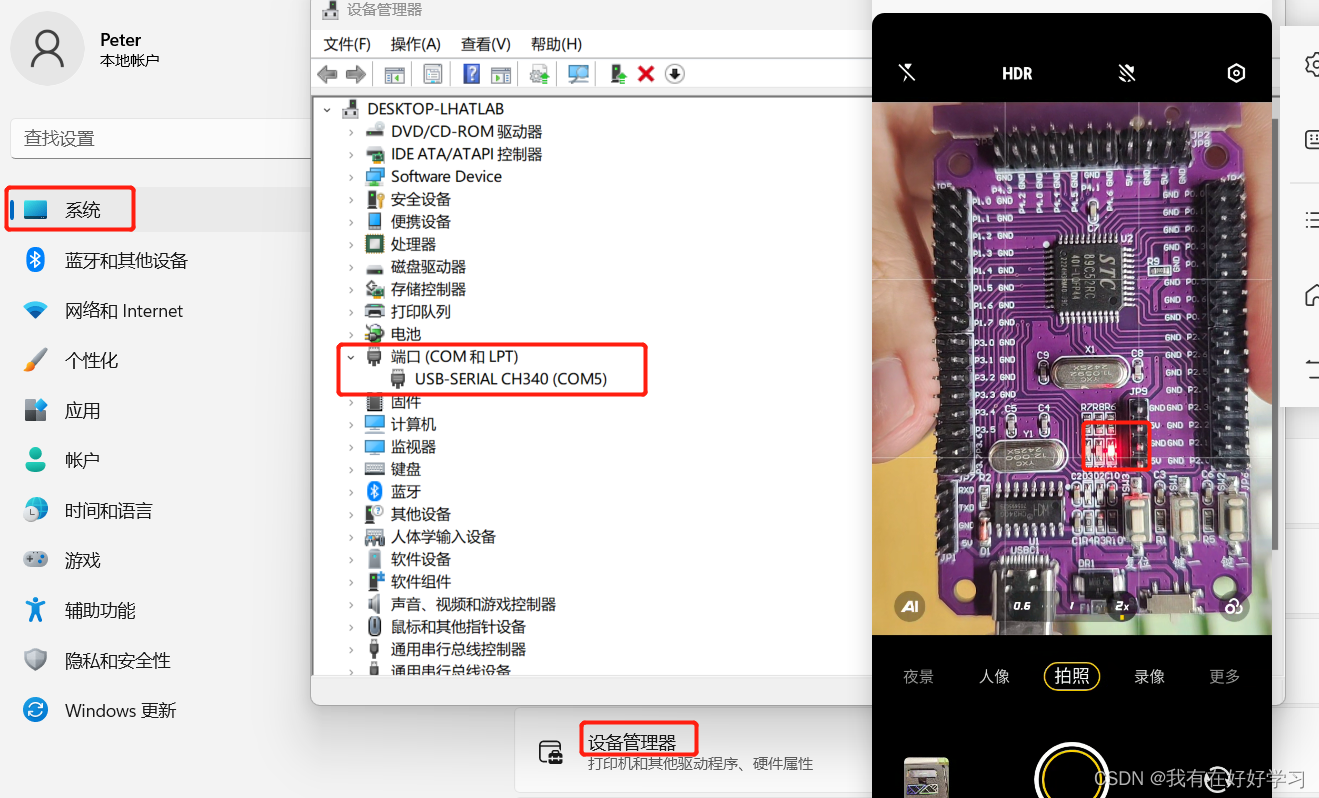The height and width of the screenshot is (798, 1319).
Task: Select 0.6 zoom level in camera
Action: coord(1022,605)
